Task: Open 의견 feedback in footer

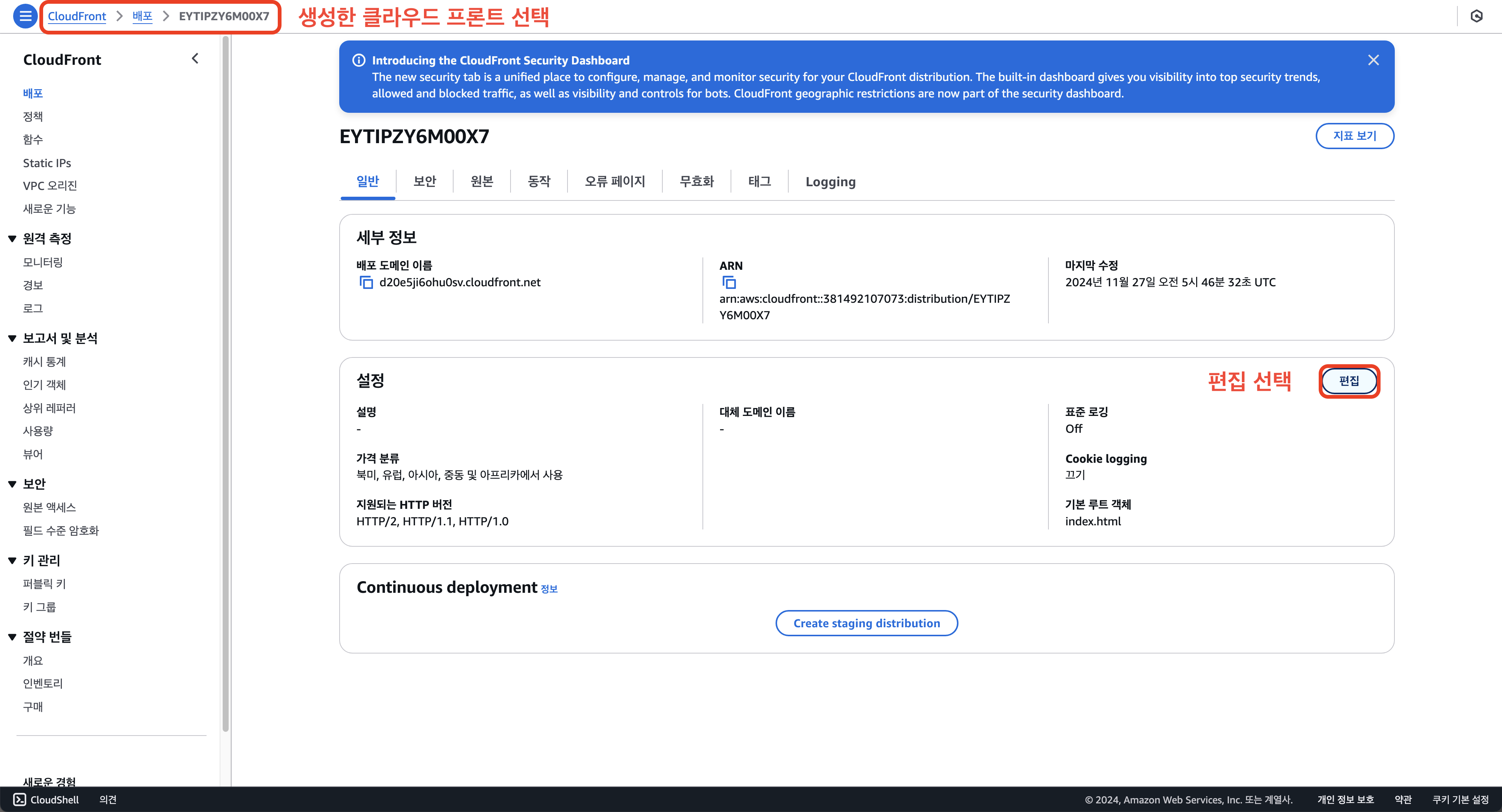Action: (108, 799)
